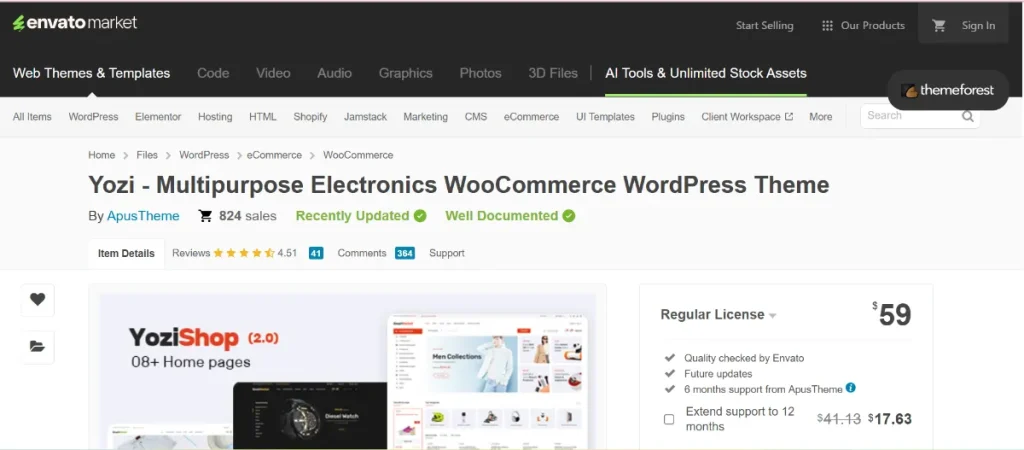Open the eCommerce category in the category bar
The image size is (1024, 450).
coord(531,117)
